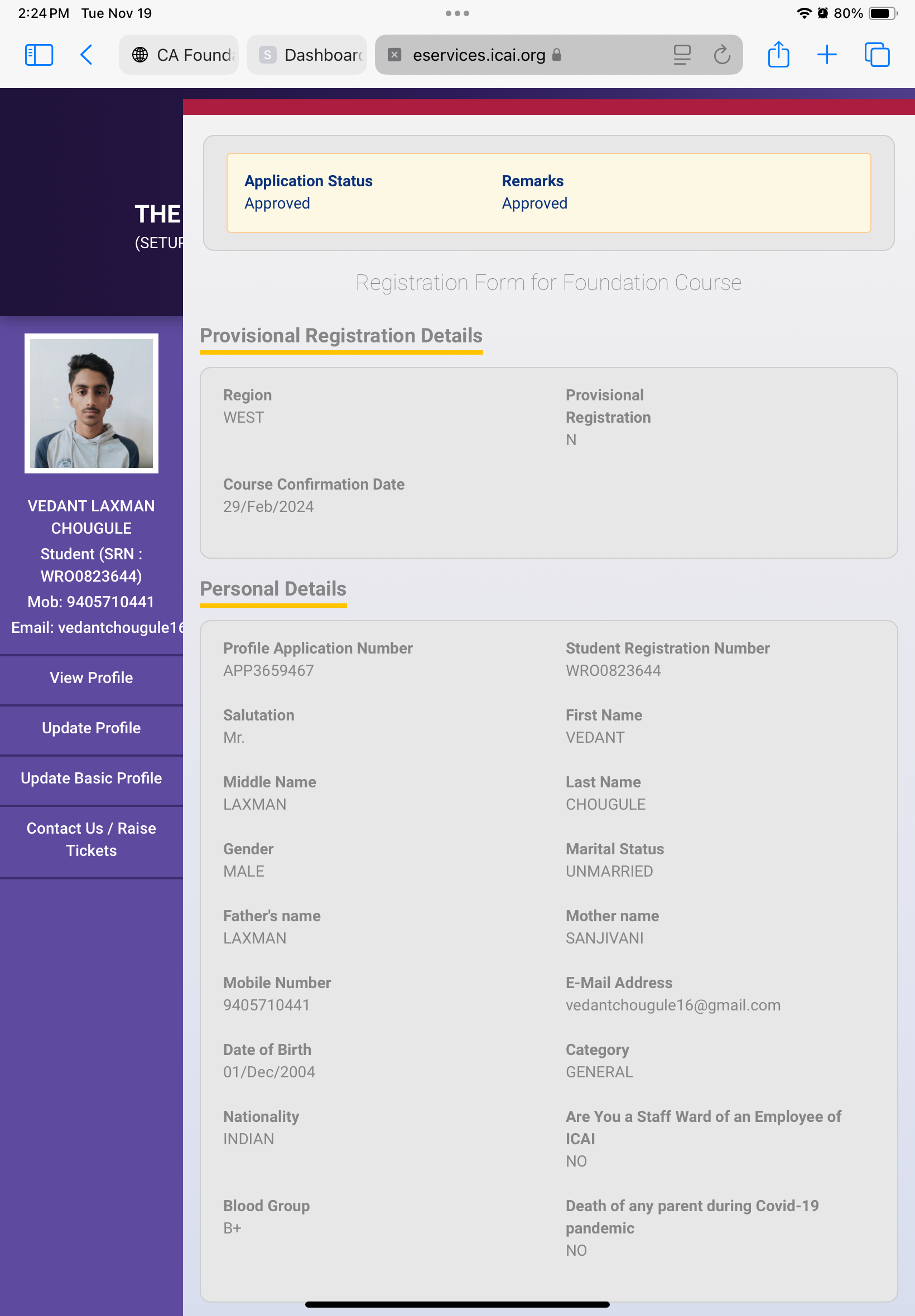Close the eservices.icai.org tab with X
This screenshot has height=1316, width=915.
(x=394, y=55)
